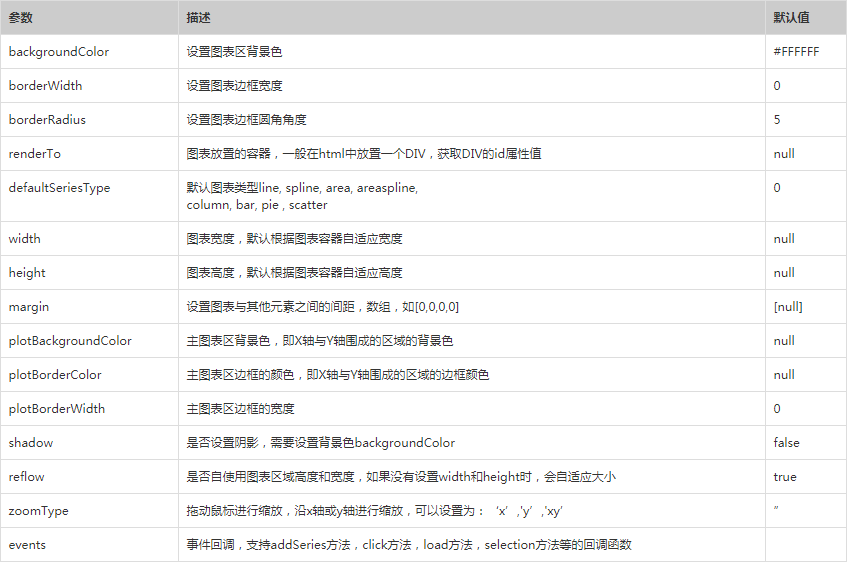This screenshot has width=848, height=562.
Task: Click the description 设置图表边框宽度
Action: 234,85
